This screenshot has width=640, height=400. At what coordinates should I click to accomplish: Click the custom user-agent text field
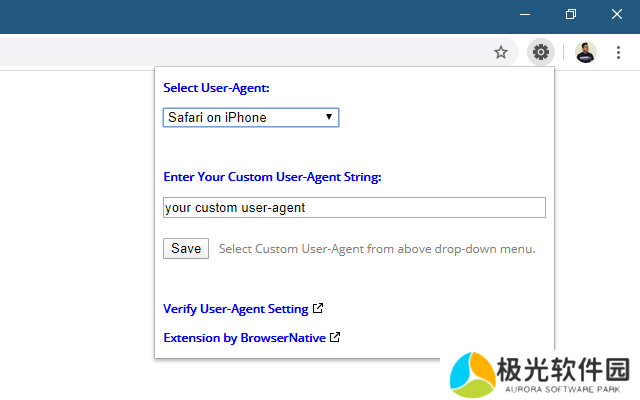pos(354,208)
